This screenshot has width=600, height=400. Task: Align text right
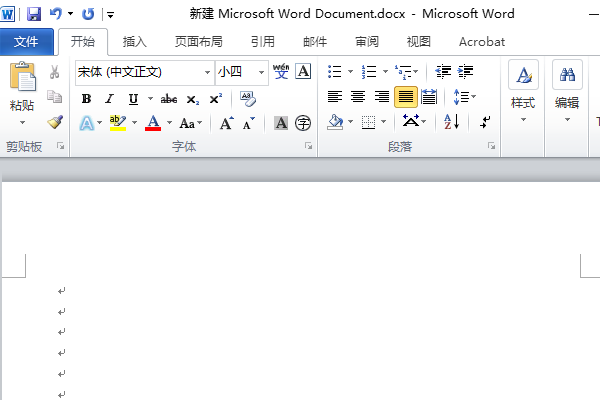[382, 97]
